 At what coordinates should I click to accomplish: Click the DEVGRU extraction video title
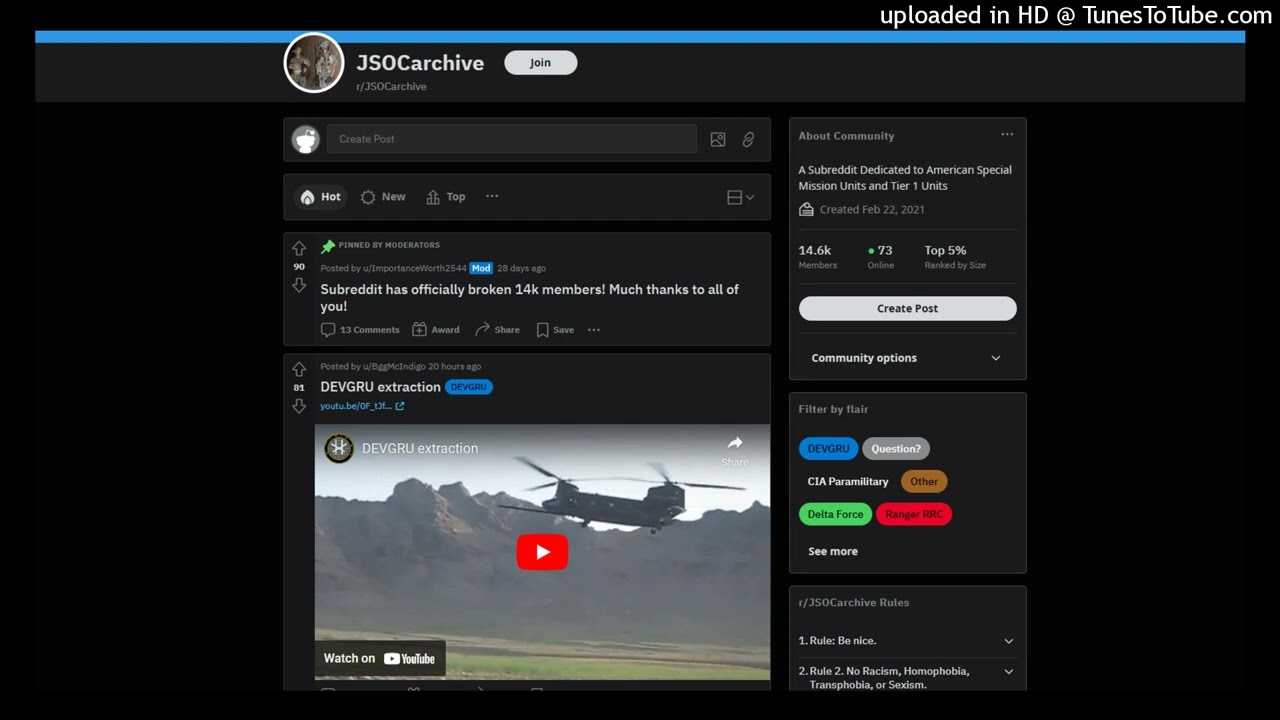click(x=420, y=448)
